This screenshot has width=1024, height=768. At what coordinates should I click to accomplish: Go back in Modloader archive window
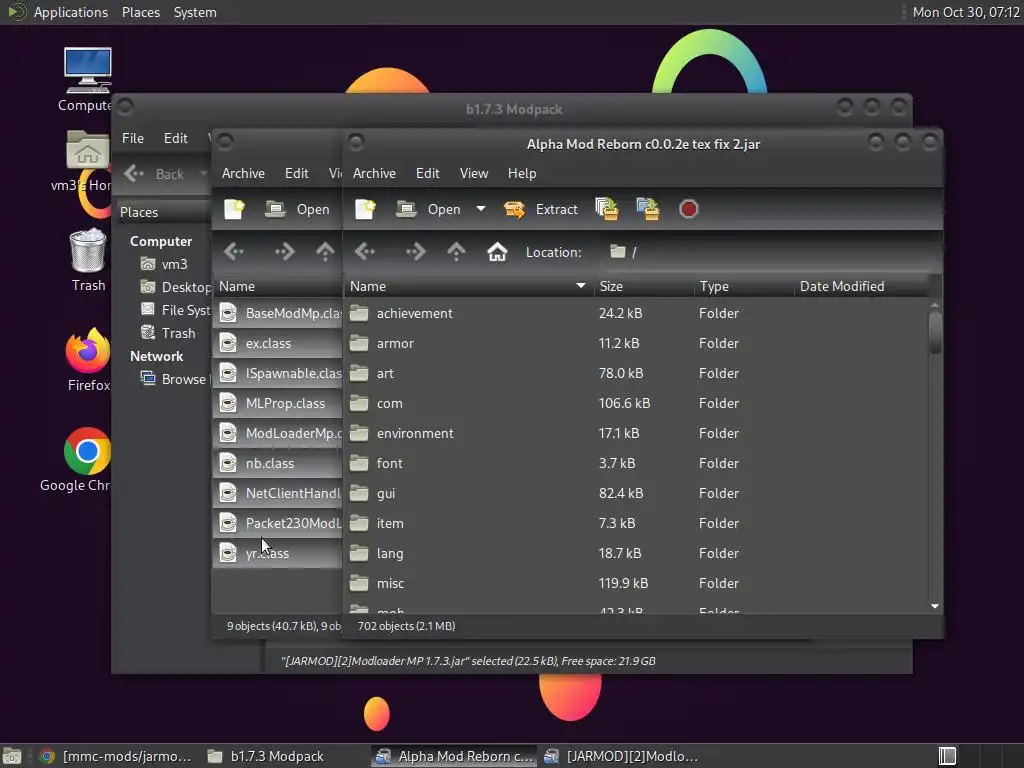coord(233,251)
